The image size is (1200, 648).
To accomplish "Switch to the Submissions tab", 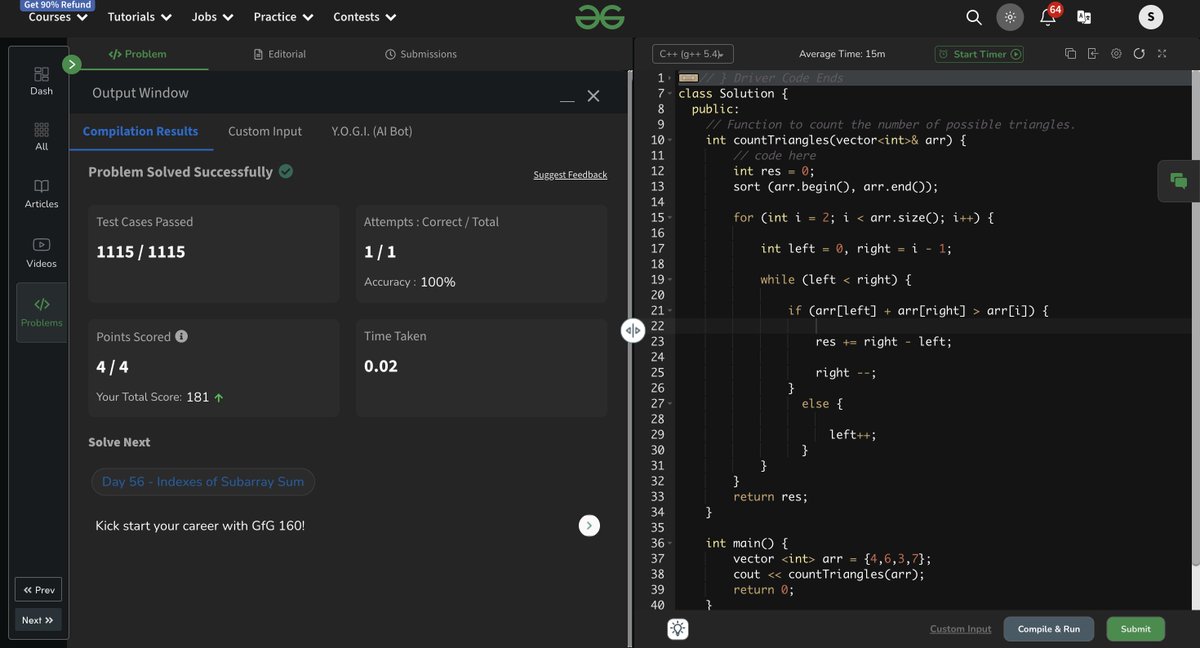I will (421, 54).
